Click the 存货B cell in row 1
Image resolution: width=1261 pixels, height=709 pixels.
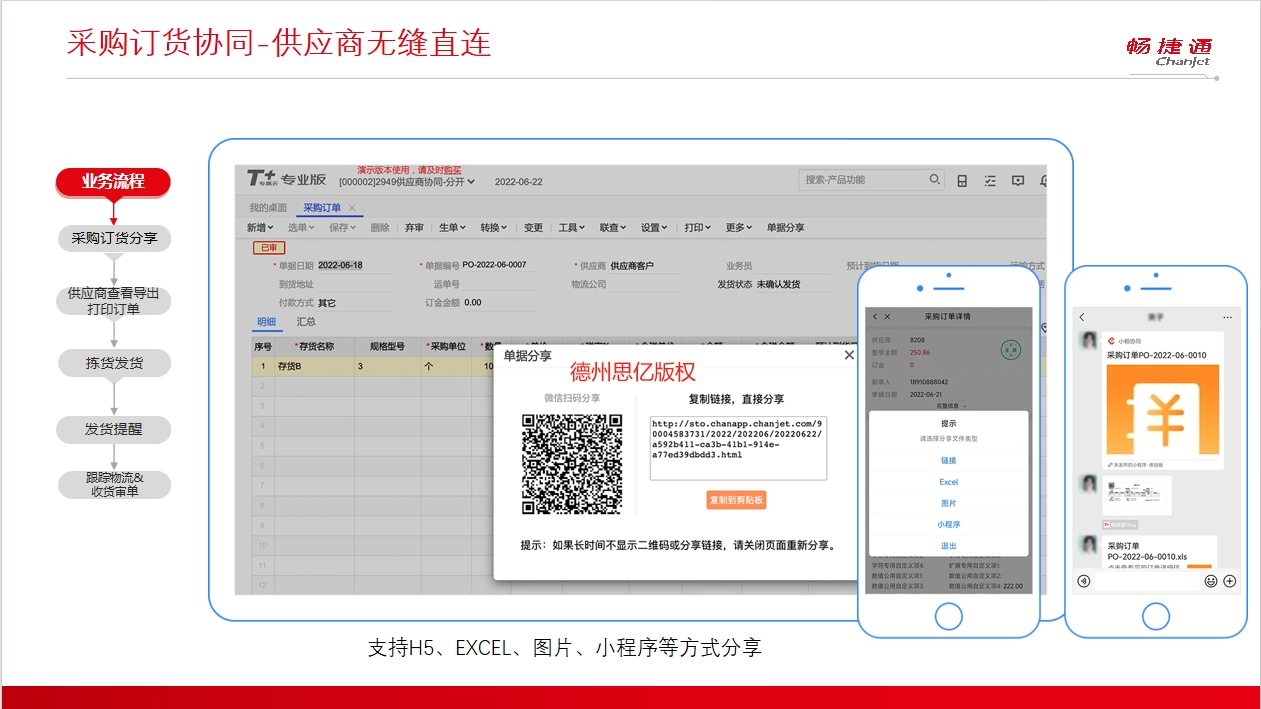[x=314, y=366]
